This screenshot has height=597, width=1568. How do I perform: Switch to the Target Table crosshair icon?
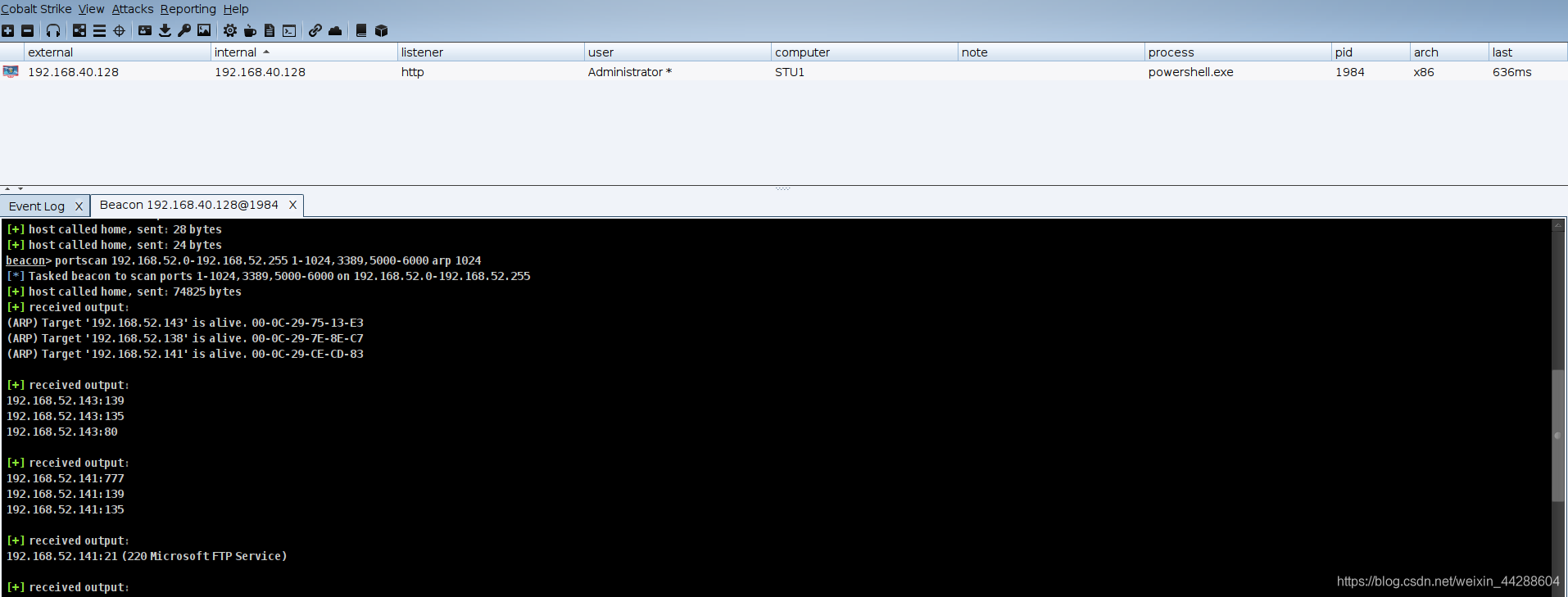tap(119, 30)
